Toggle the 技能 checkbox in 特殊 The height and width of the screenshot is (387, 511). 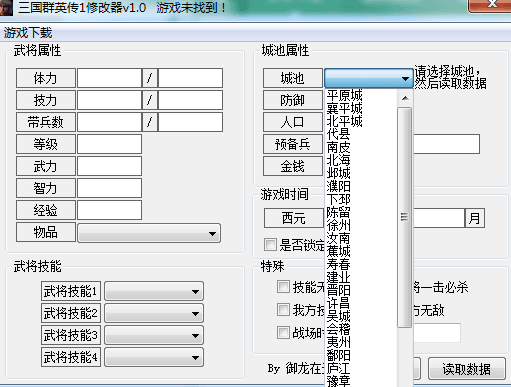pyautogui.click(x=283, y=287)
